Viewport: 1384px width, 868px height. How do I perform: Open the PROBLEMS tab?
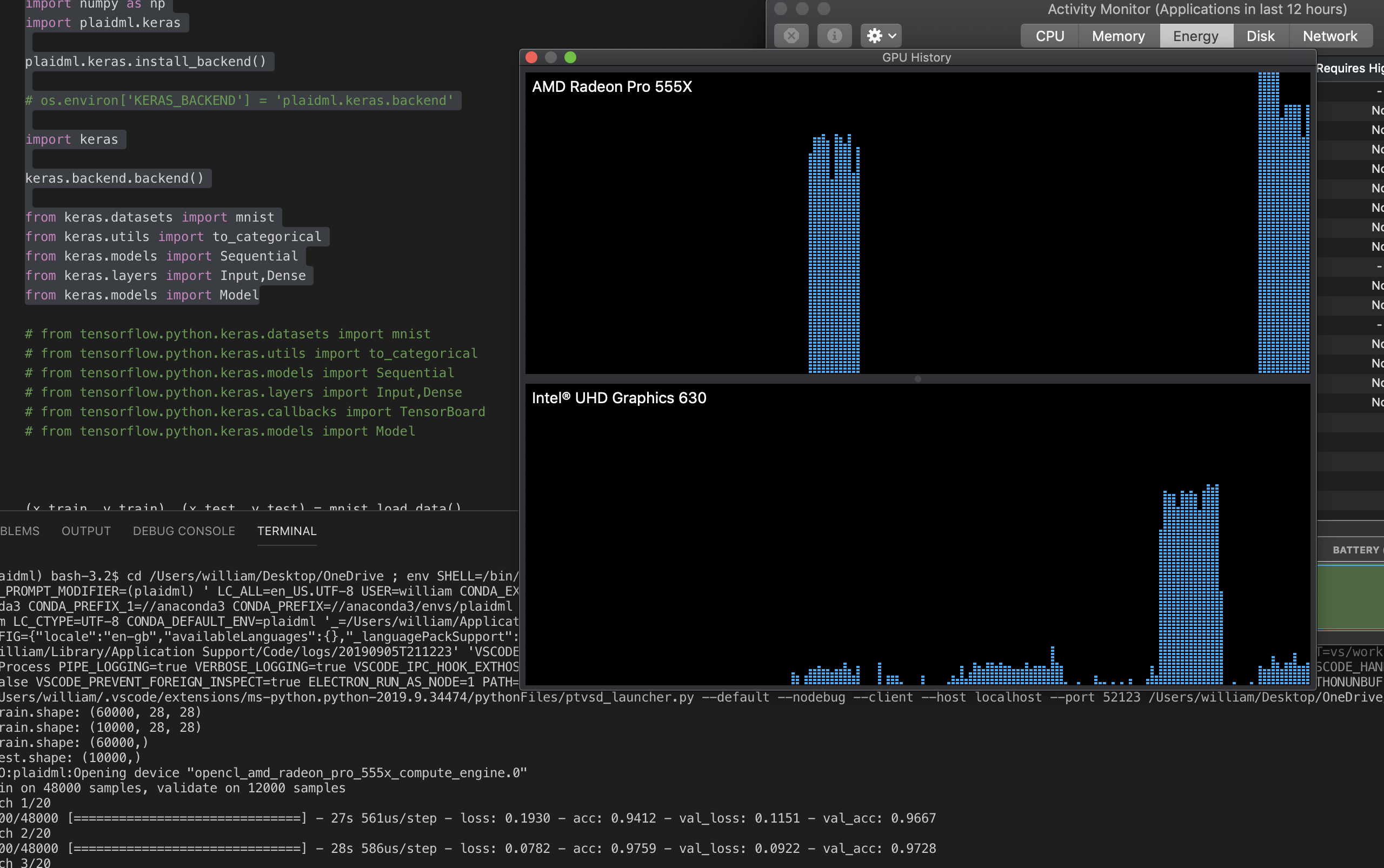tap(20, 531)
